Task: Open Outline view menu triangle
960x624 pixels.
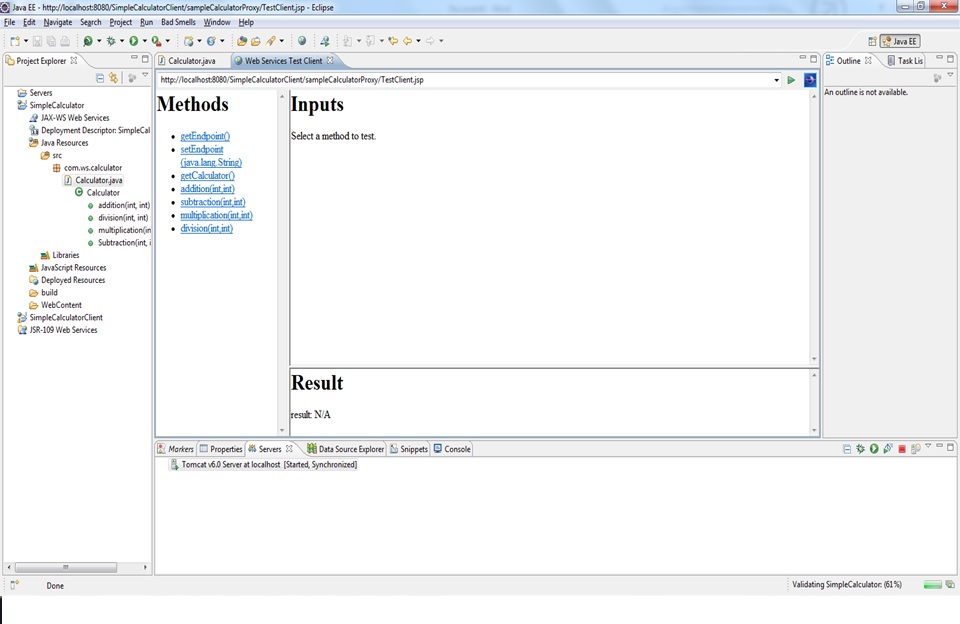Action: point(950,75)
